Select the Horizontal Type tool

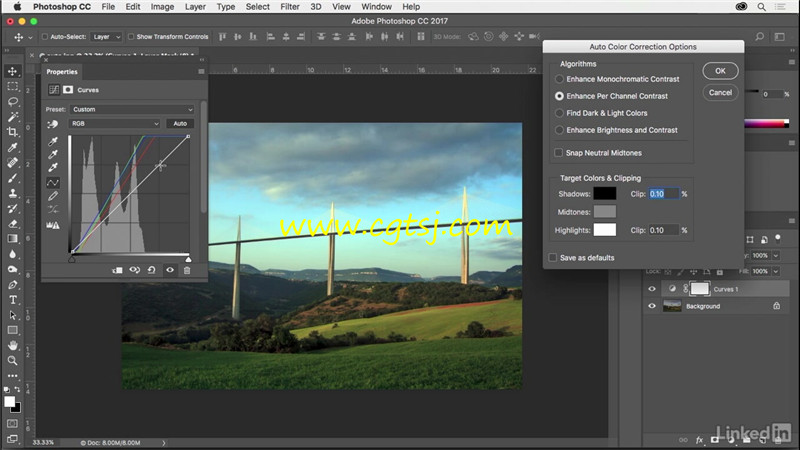pyautogui.click(x=12, y=300)
